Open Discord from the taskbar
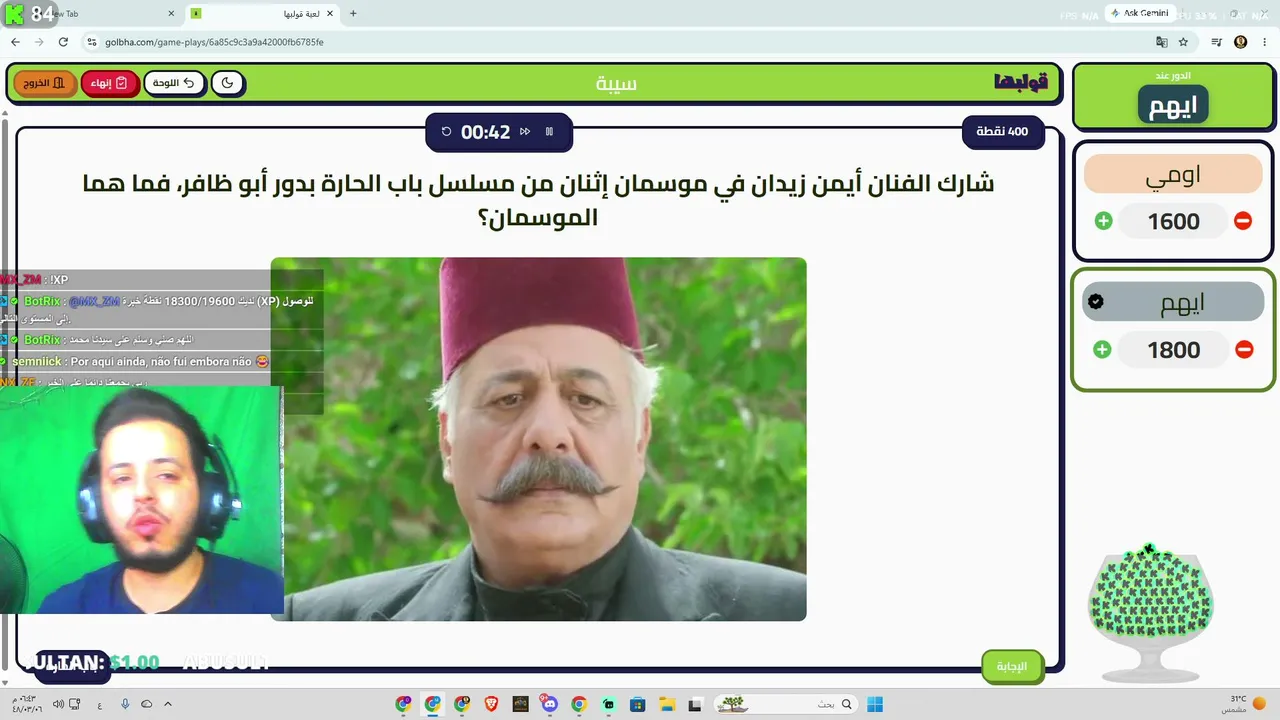The width and height of the screenshot is (1280, 720). tap(549, 704)
